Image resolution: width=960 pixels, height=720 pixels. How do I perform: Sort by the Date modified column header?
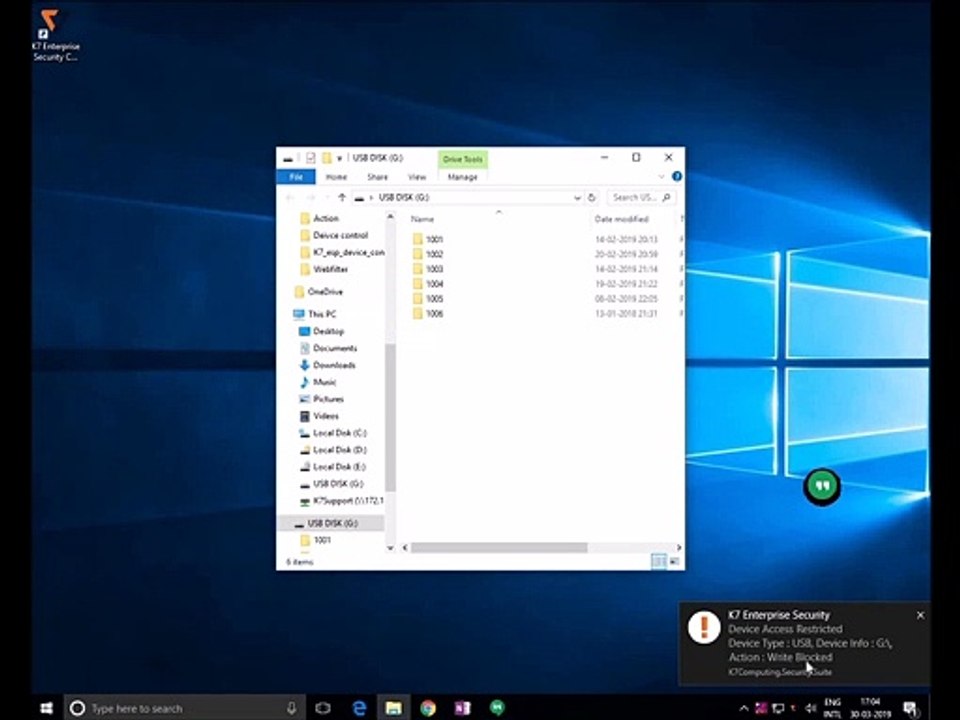(x=621, y=219)
